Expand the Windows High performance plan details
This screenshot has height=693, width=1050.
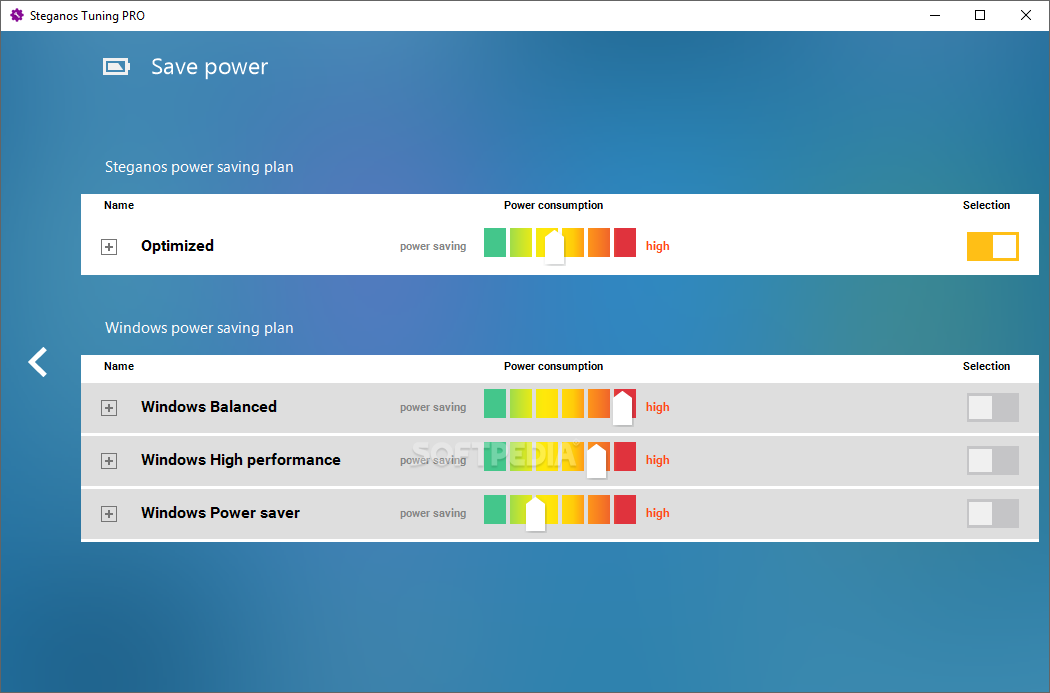click(x=109, y=461)
